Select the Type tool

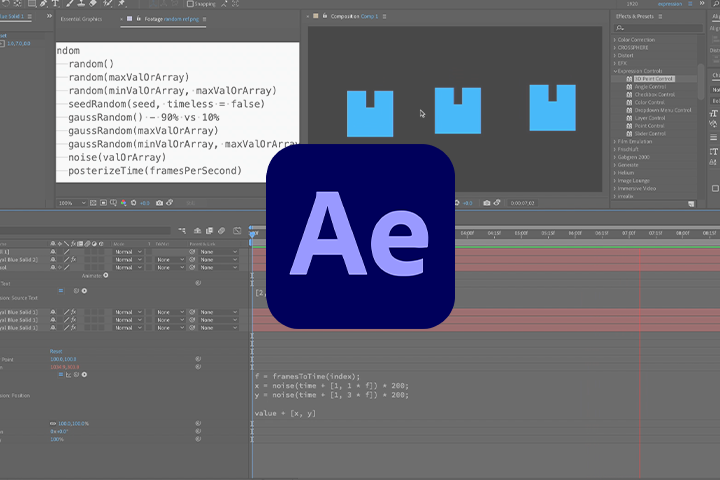click(x=55, y=3)
